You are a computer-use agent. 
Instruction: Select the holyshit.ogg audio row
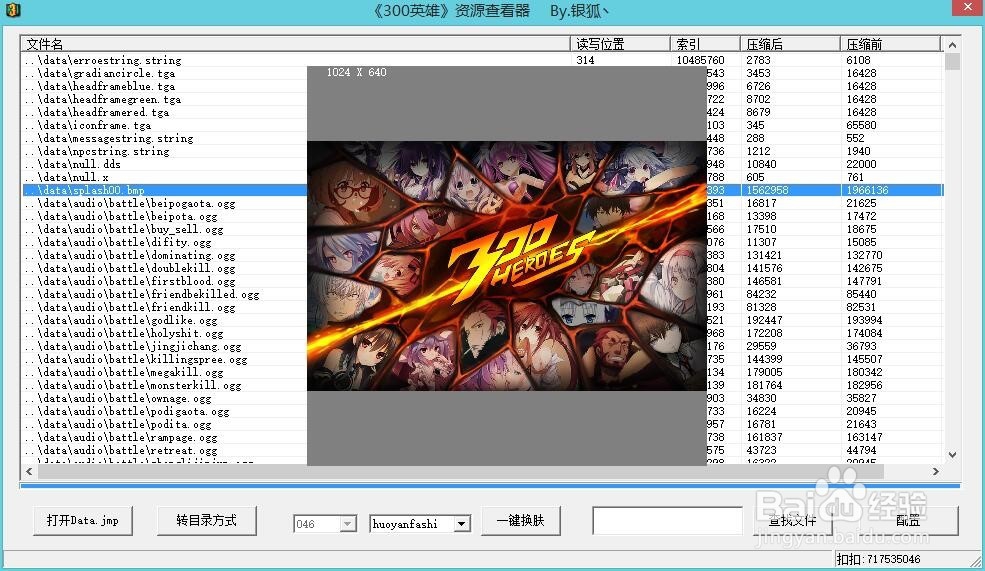[482, 334]
